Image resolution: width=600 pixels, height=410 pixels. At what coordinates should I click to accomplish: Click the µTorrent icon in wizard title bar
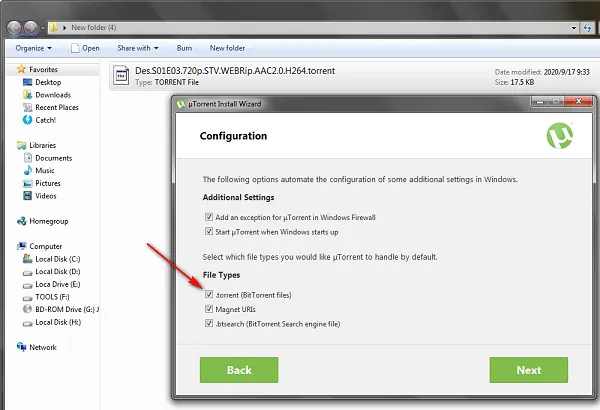click(x=181, y=104)
